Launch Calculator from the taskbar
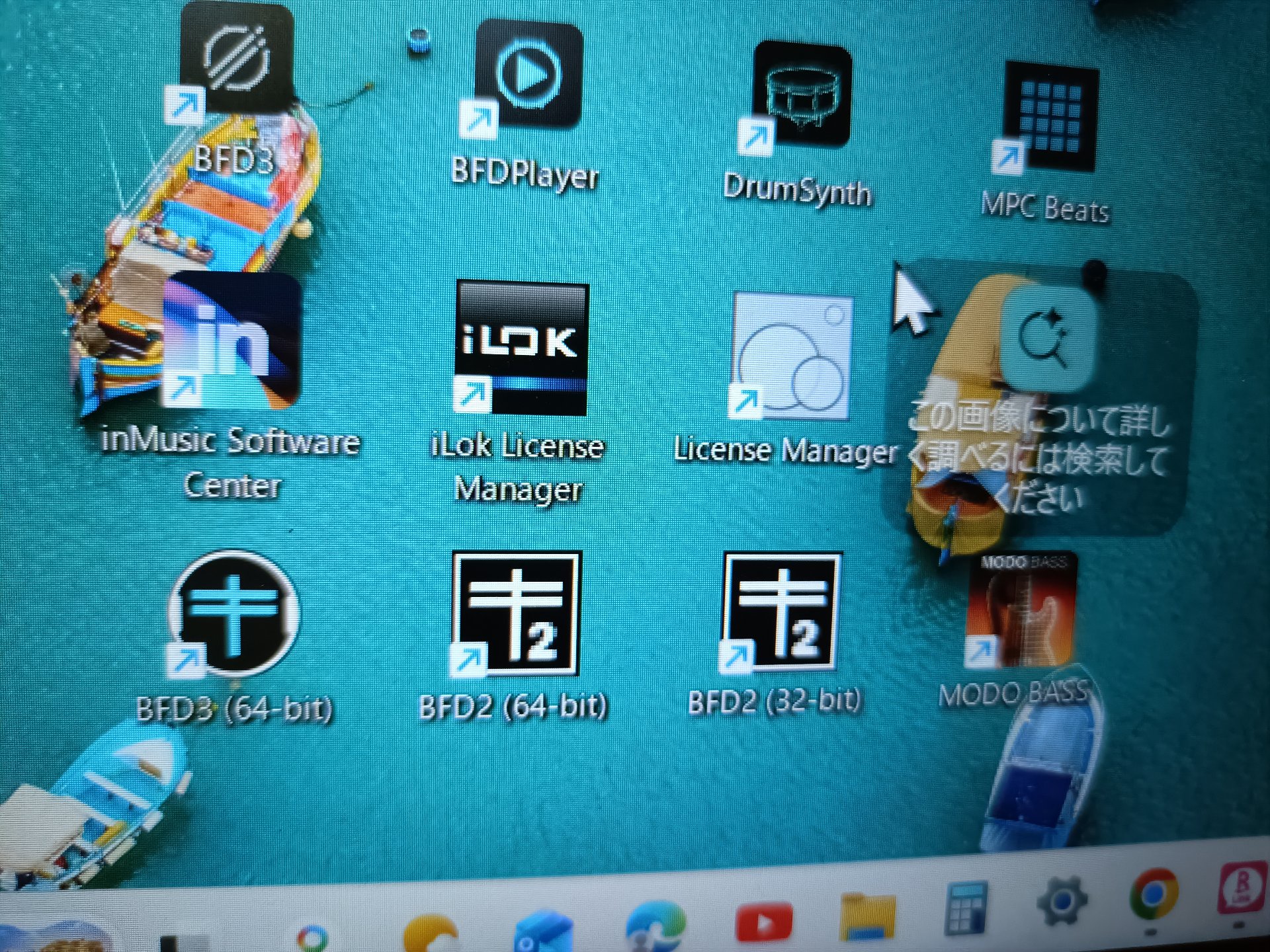The width and height of the screenshot is (1270, 952). tap(966, 908)
